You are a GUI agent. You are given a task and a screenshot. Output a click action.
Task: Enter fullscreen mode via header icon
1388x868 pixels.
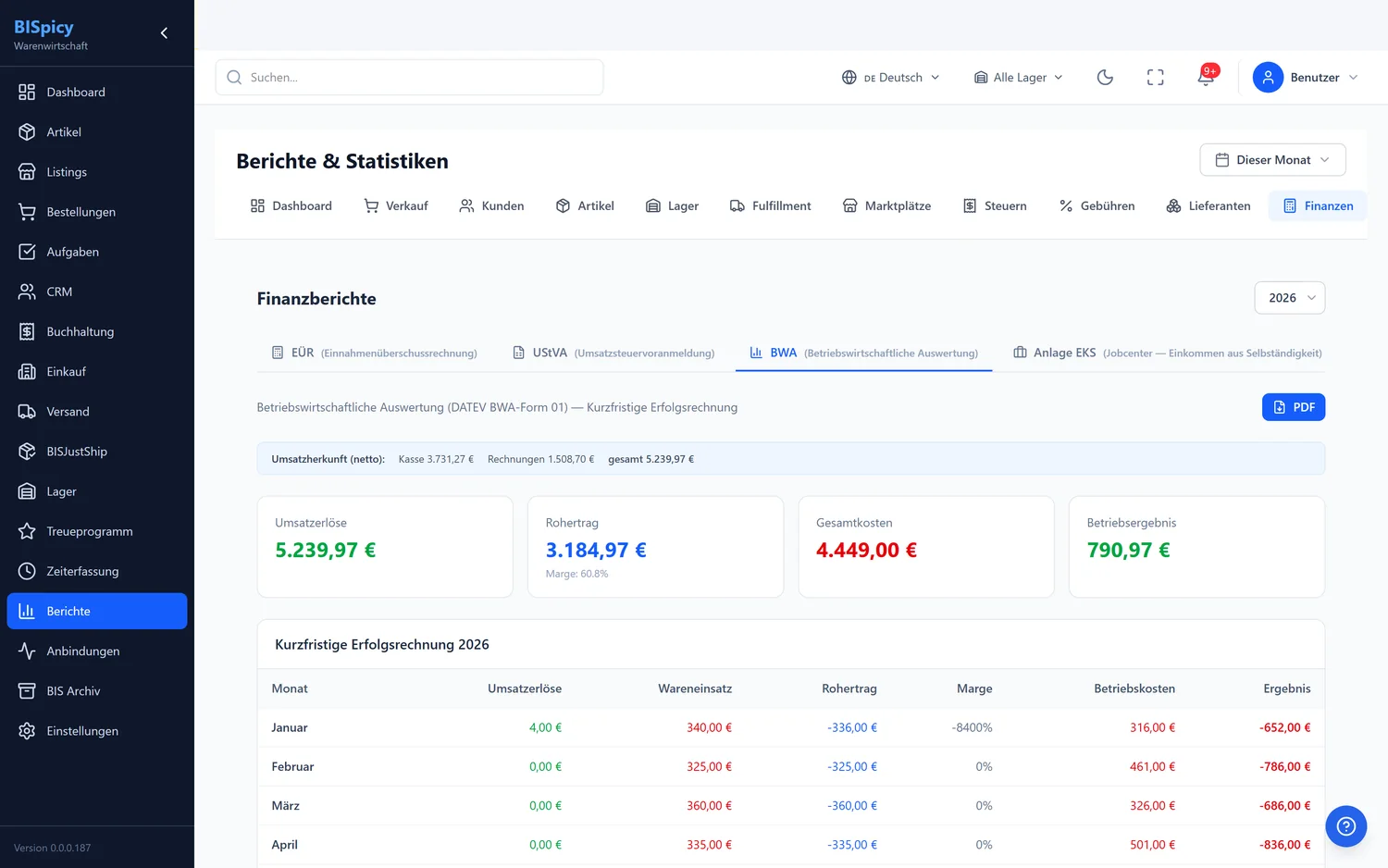[x=1155, y=78]
